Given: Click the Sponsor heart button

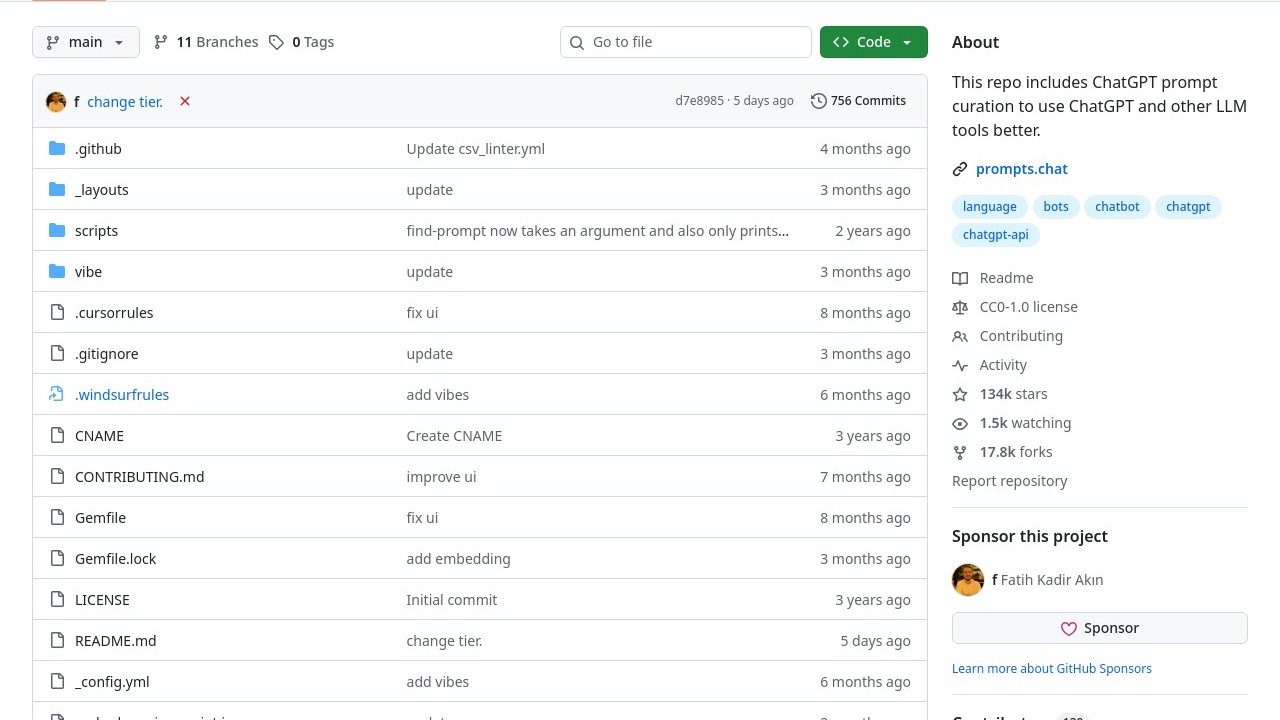Looking at the screenshot, I should (x=1099, y=628).
